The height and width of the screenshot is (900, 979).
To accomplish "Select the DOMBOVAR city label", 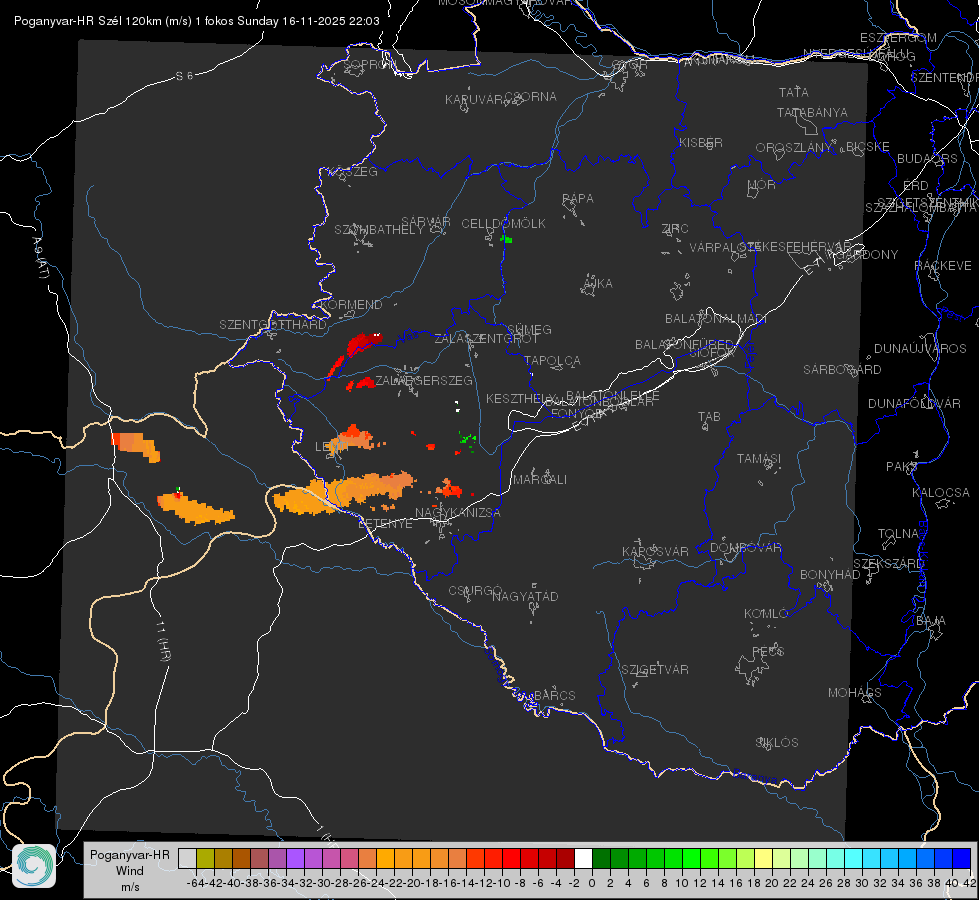I will point(745,547).
